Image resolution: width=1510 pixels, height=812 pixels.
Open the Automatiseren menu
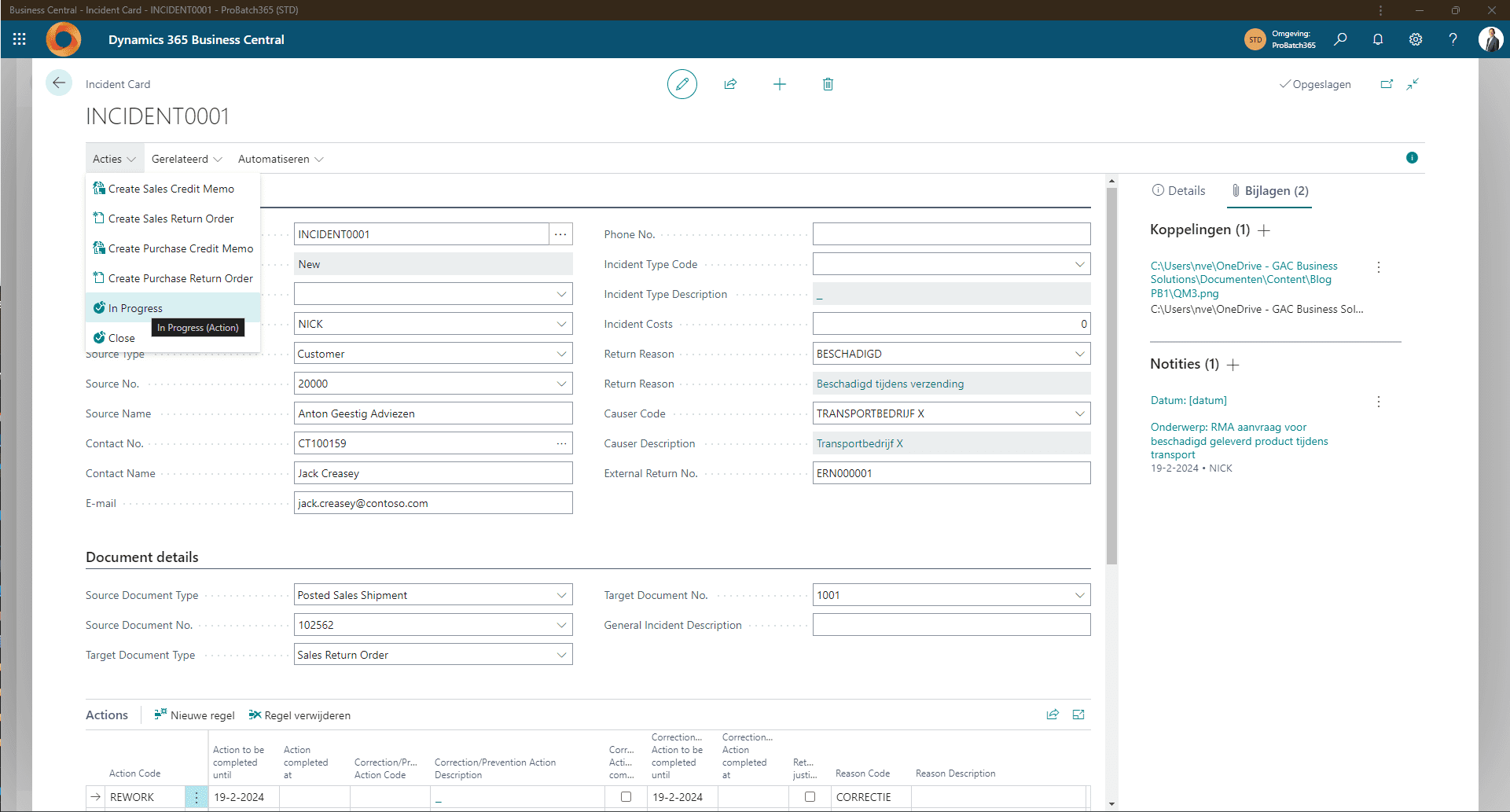point(281,159)
